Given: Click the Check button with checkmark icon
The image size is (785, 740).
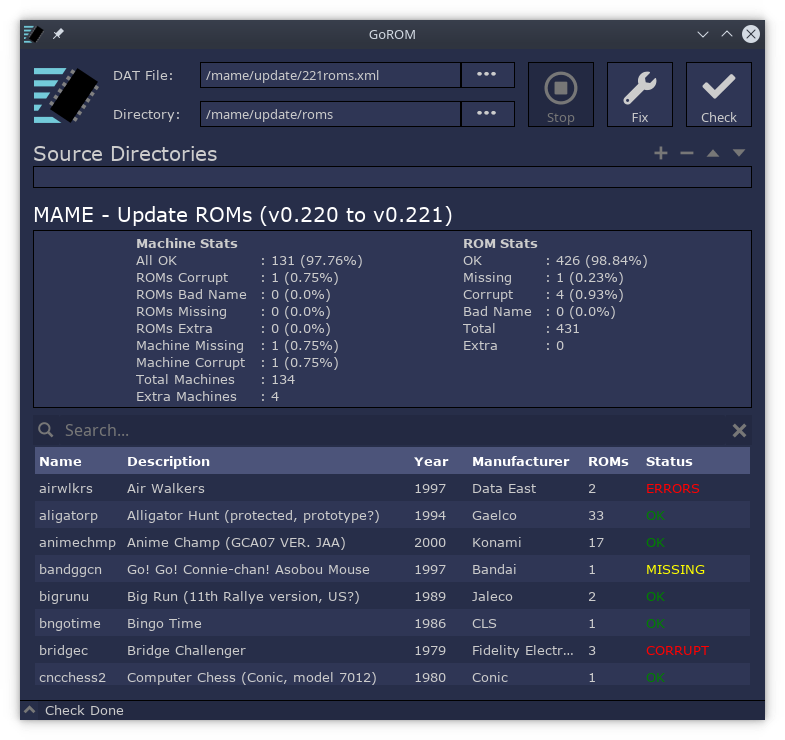Looking at the screenshot, I should point(718,95).
